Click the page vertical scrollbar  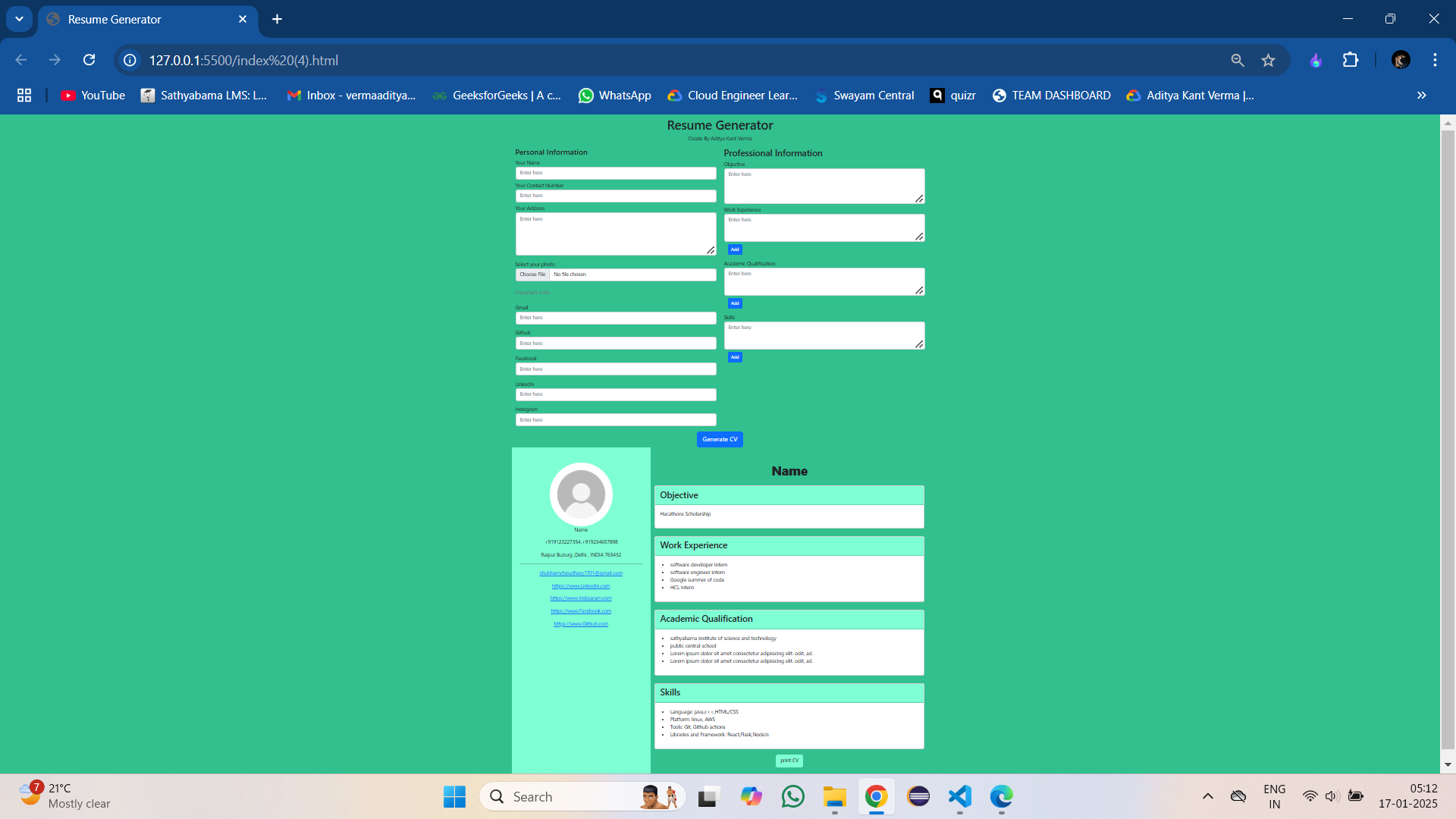1448,440
